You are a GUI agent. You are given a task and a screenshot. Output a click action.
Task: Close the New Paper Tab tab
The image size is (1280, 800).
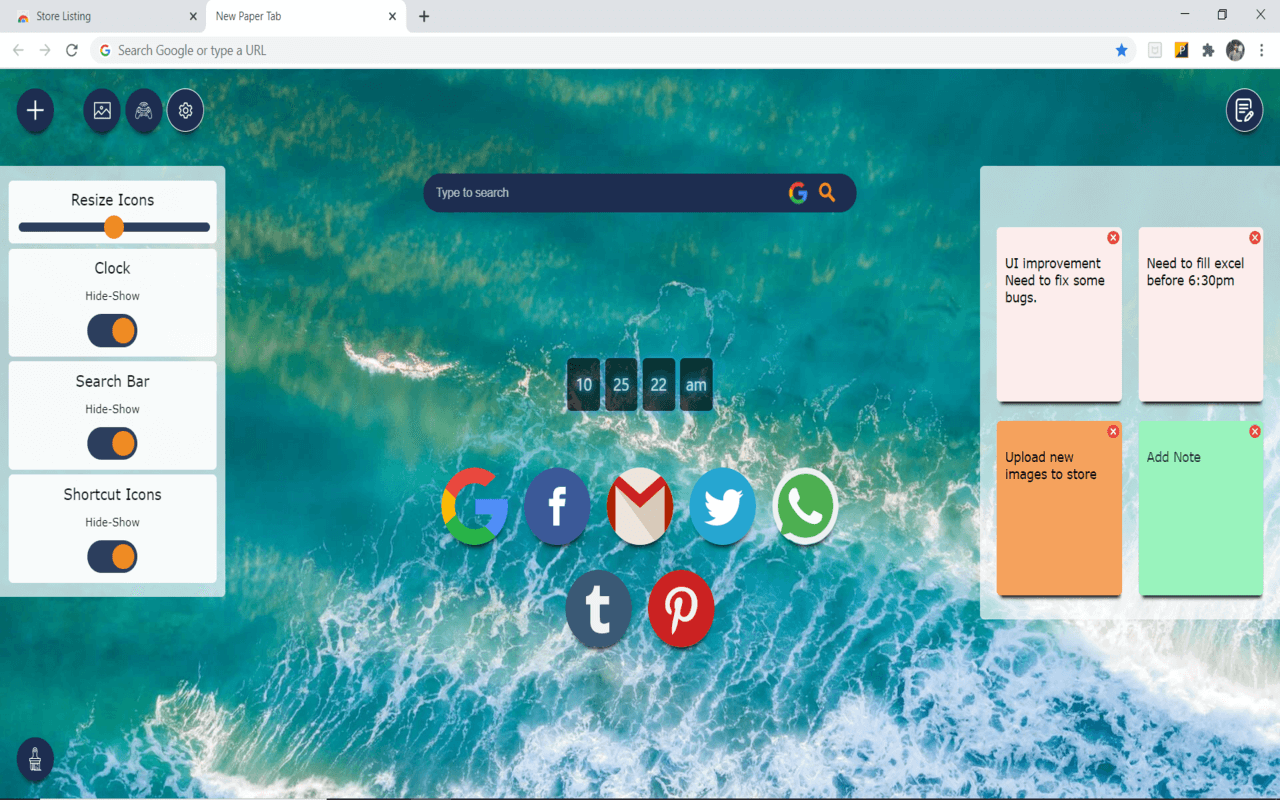pyautogui.click(x=393, y=16)
